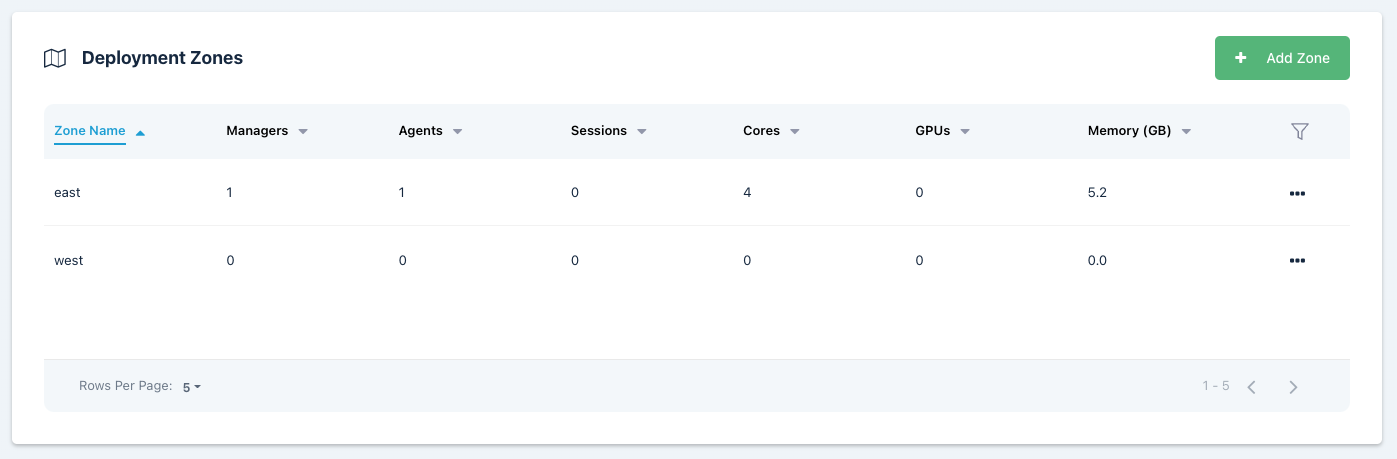The height and width of the screenshot is (459, 1397).
Task: Go to the previous page arrow
Action: click(1251, 387)
